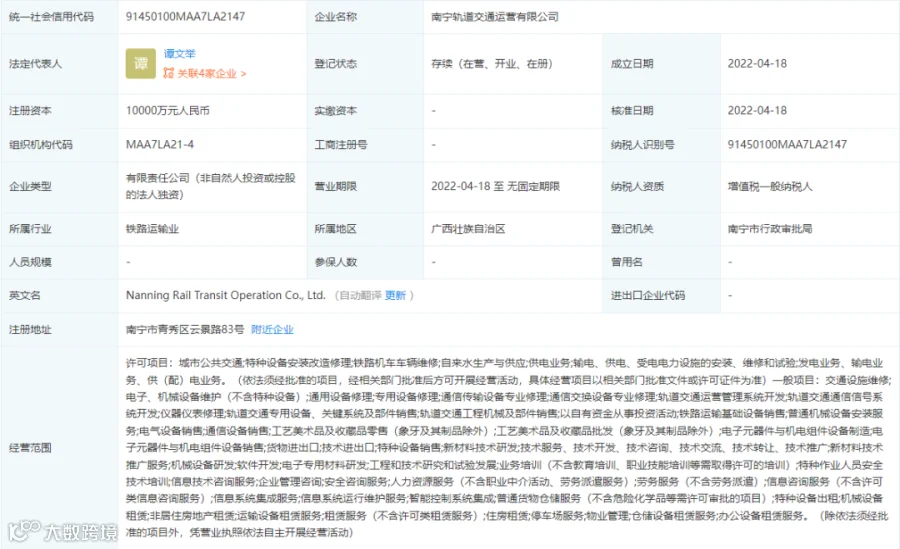Image resolution: width=900 pixels, height=549 pixels.
Task: Select company name 南宁轨道交通运营有限公司
Action: [x=495, y=17]
